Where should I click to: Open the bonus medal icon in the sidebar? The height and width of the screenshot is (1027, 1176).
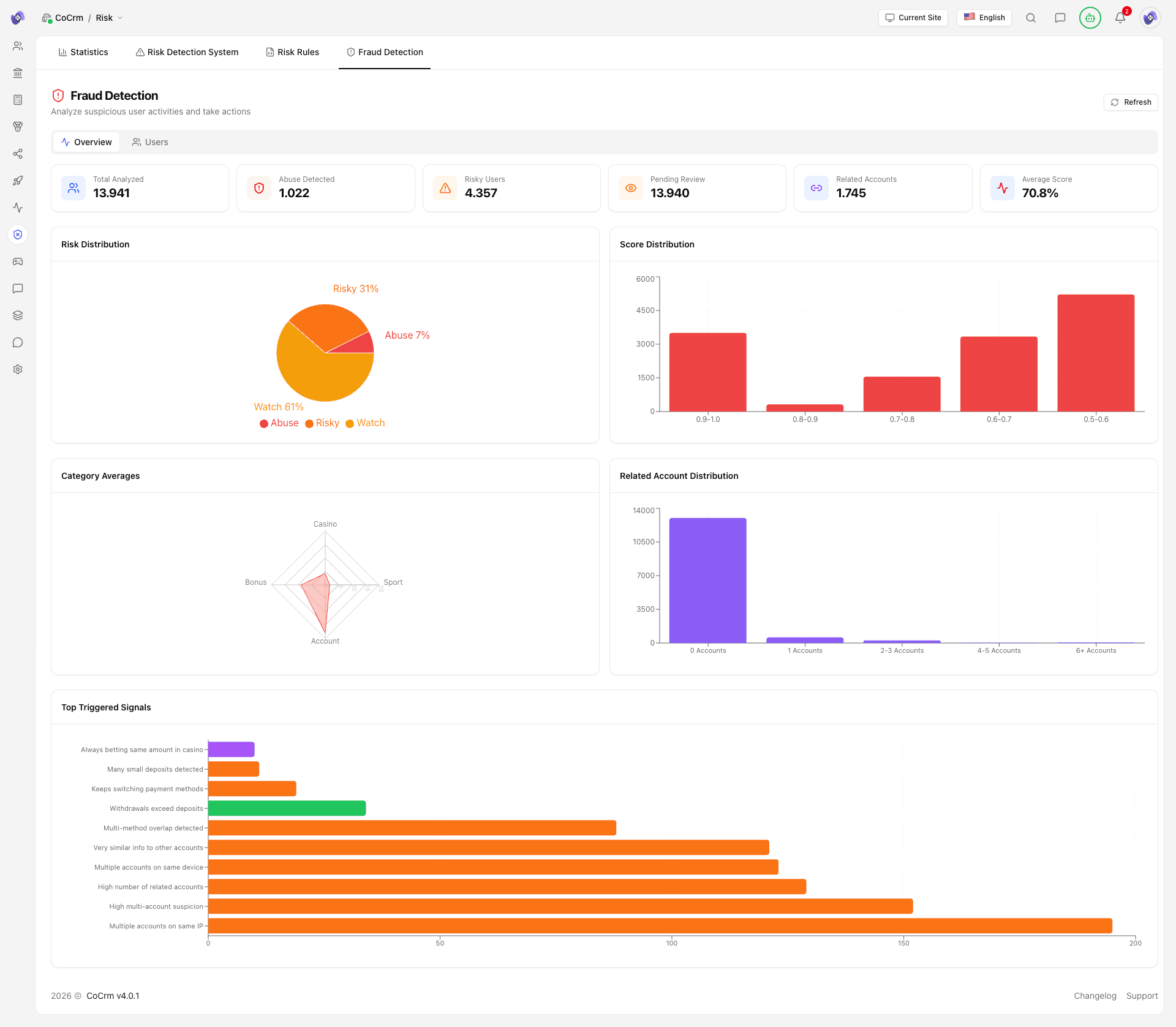pos(18,127)
